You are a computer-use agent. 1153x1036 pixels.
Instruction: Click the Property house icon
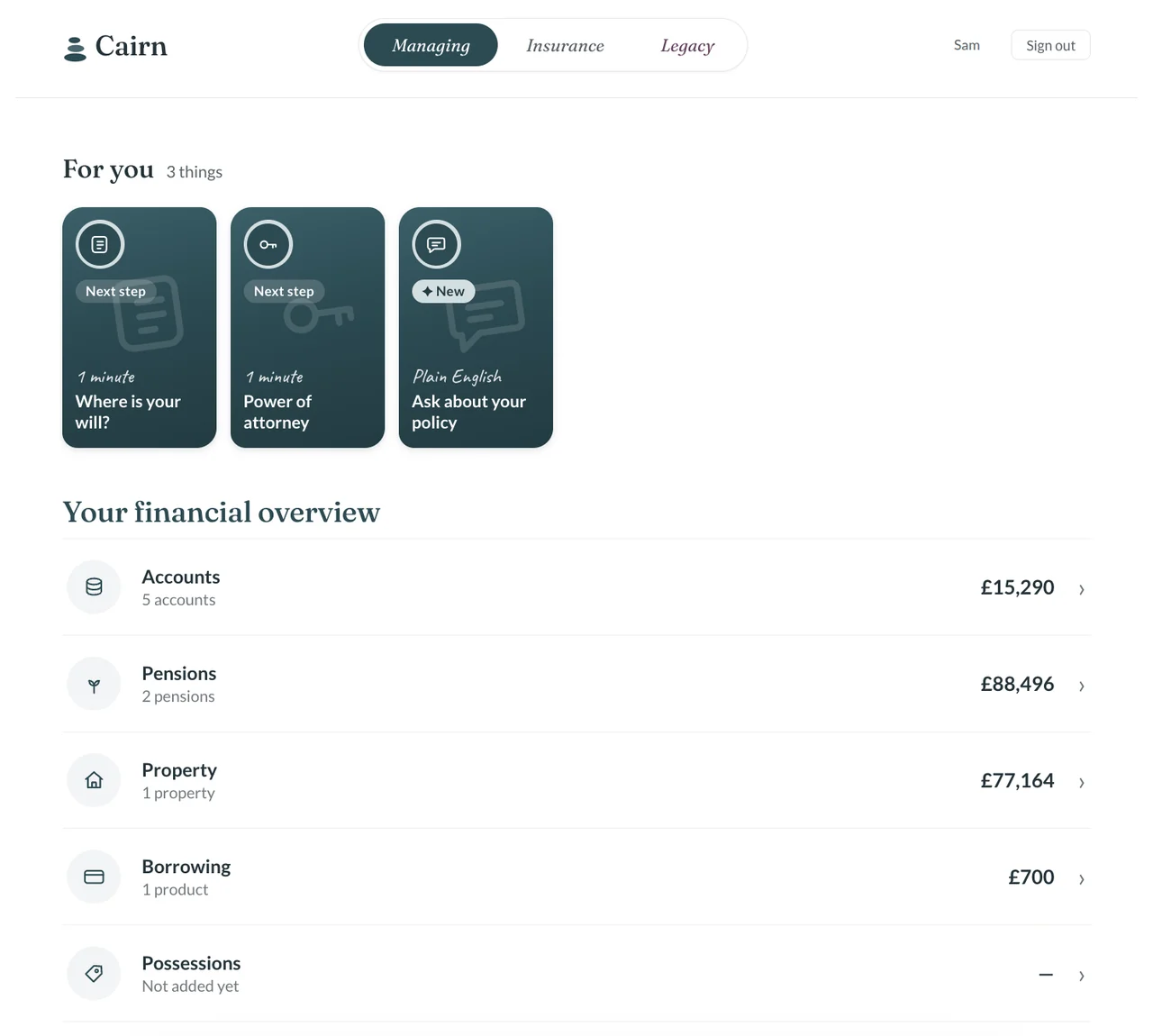click(x=94, y=780)
